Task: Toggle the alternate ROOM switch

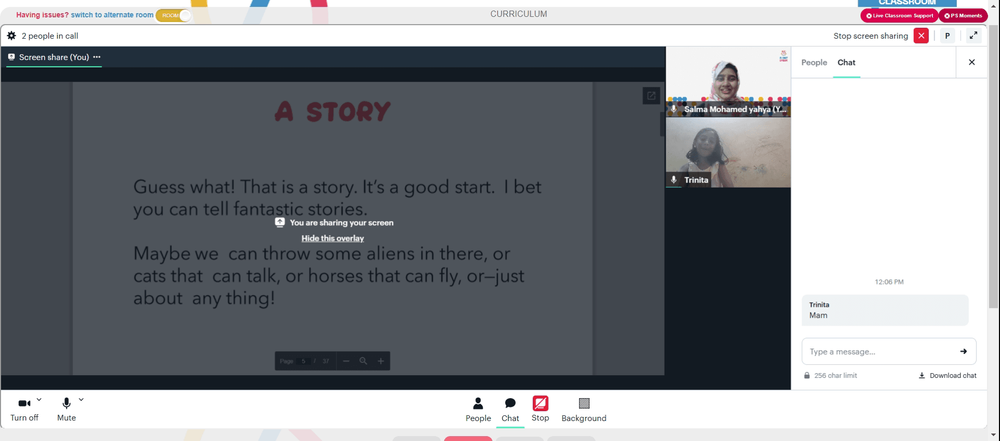Action: click(173, 15)
